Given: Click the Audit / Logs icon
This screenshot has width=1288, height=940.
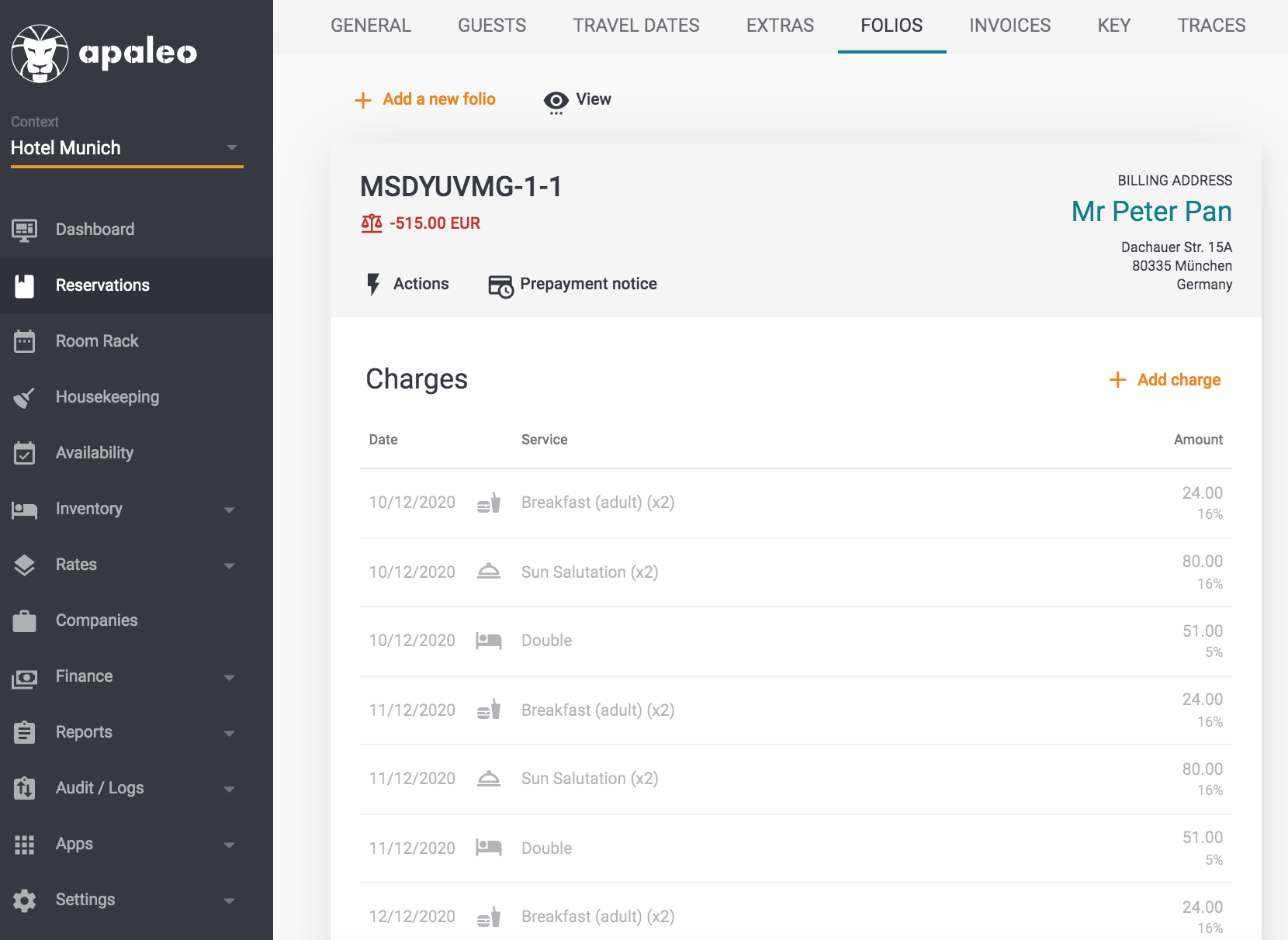Looking at the screenshot, I should [25, 788].
